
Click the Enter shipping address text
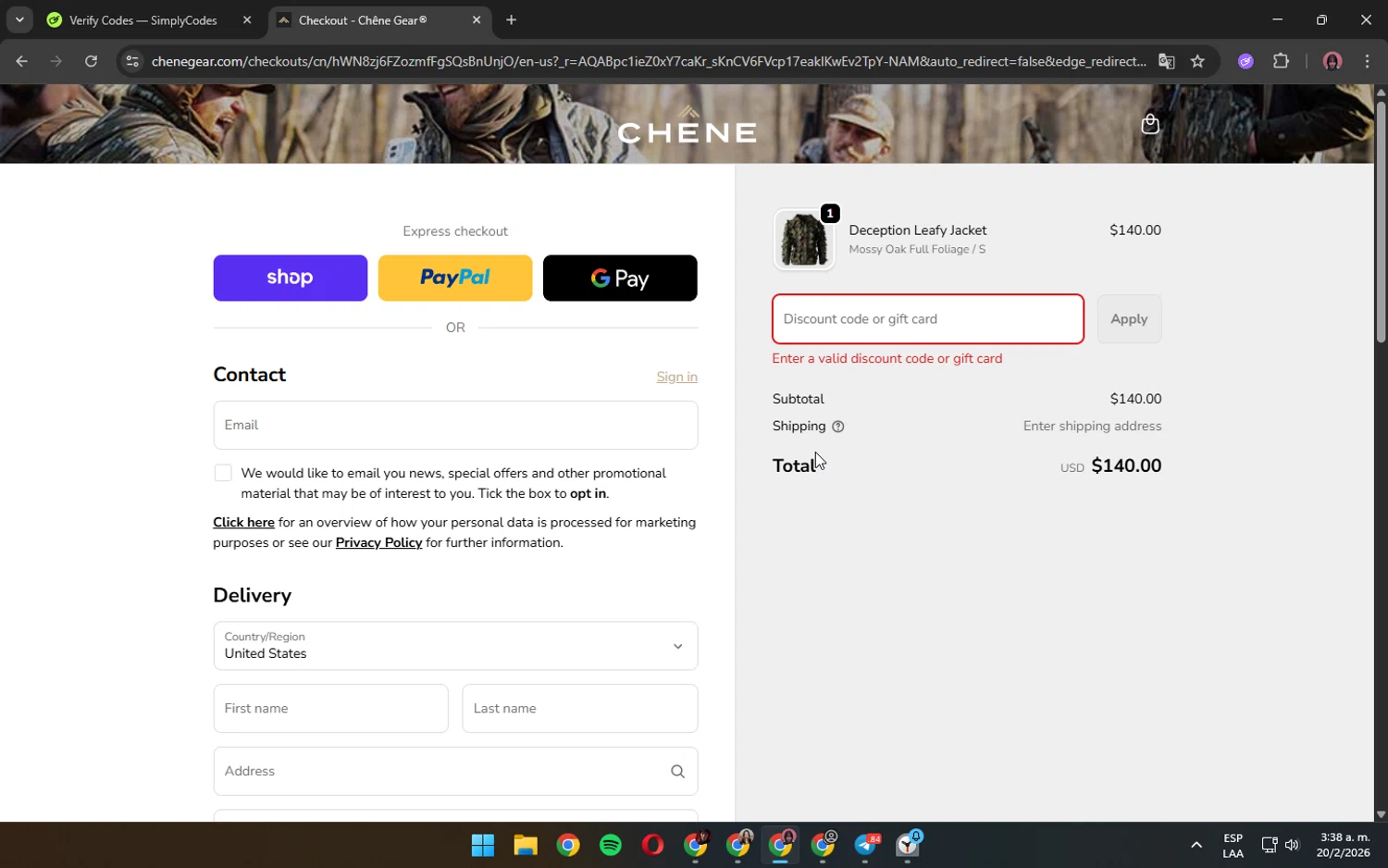[1092, 427]
